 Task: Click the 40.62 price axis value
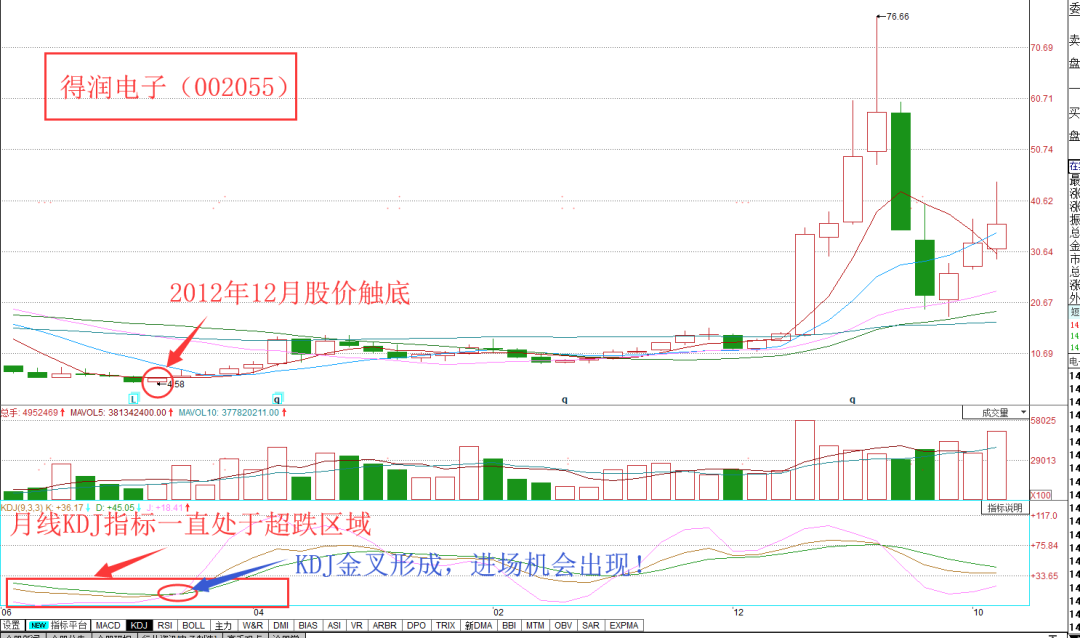click(1042, 201)
